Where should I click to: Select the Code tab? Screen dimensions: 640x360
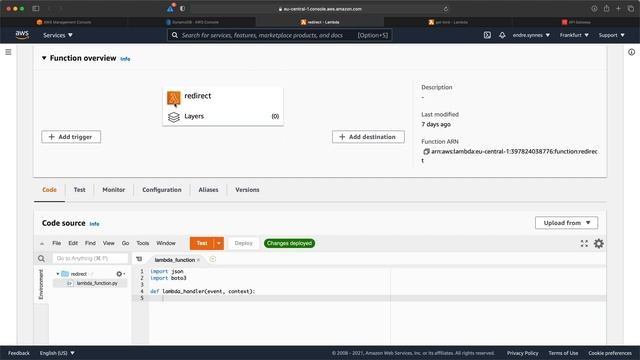pos(49,190)
